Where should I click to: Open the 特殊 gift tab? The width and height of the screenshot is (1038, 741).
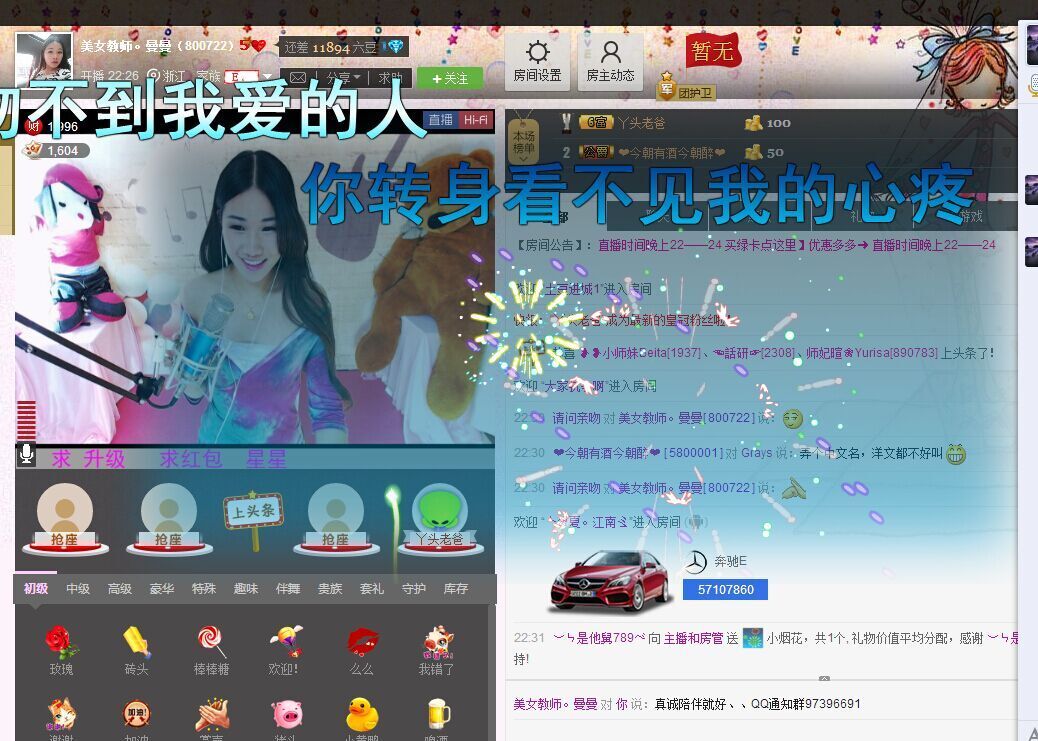pyautogui.click(x=204, y=588)
